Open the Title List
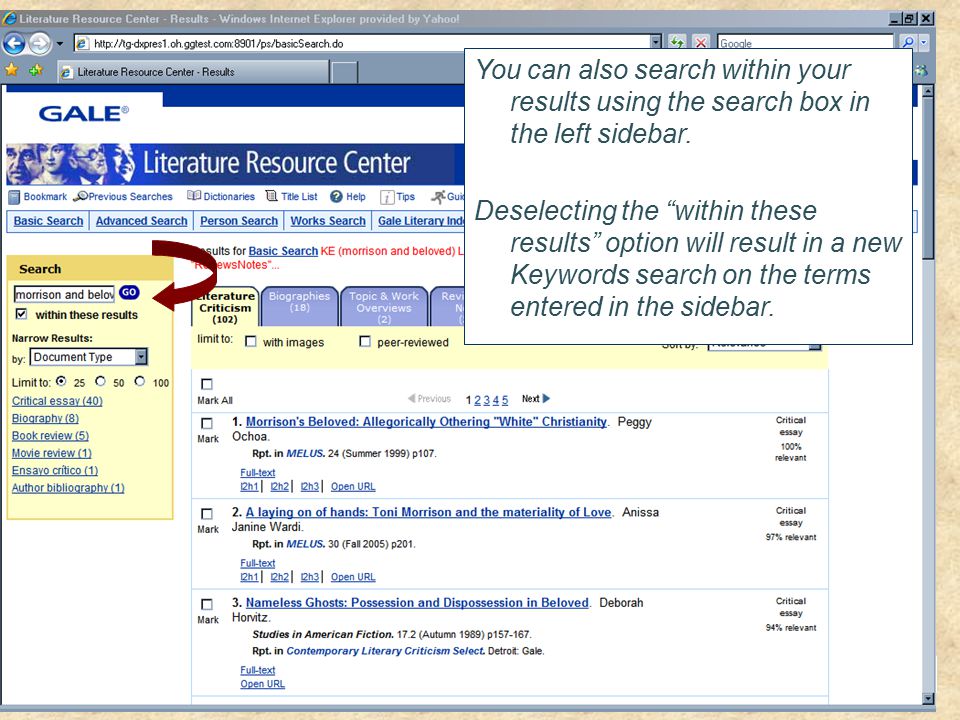Screen dimensions: 960x720 point(291,197)
